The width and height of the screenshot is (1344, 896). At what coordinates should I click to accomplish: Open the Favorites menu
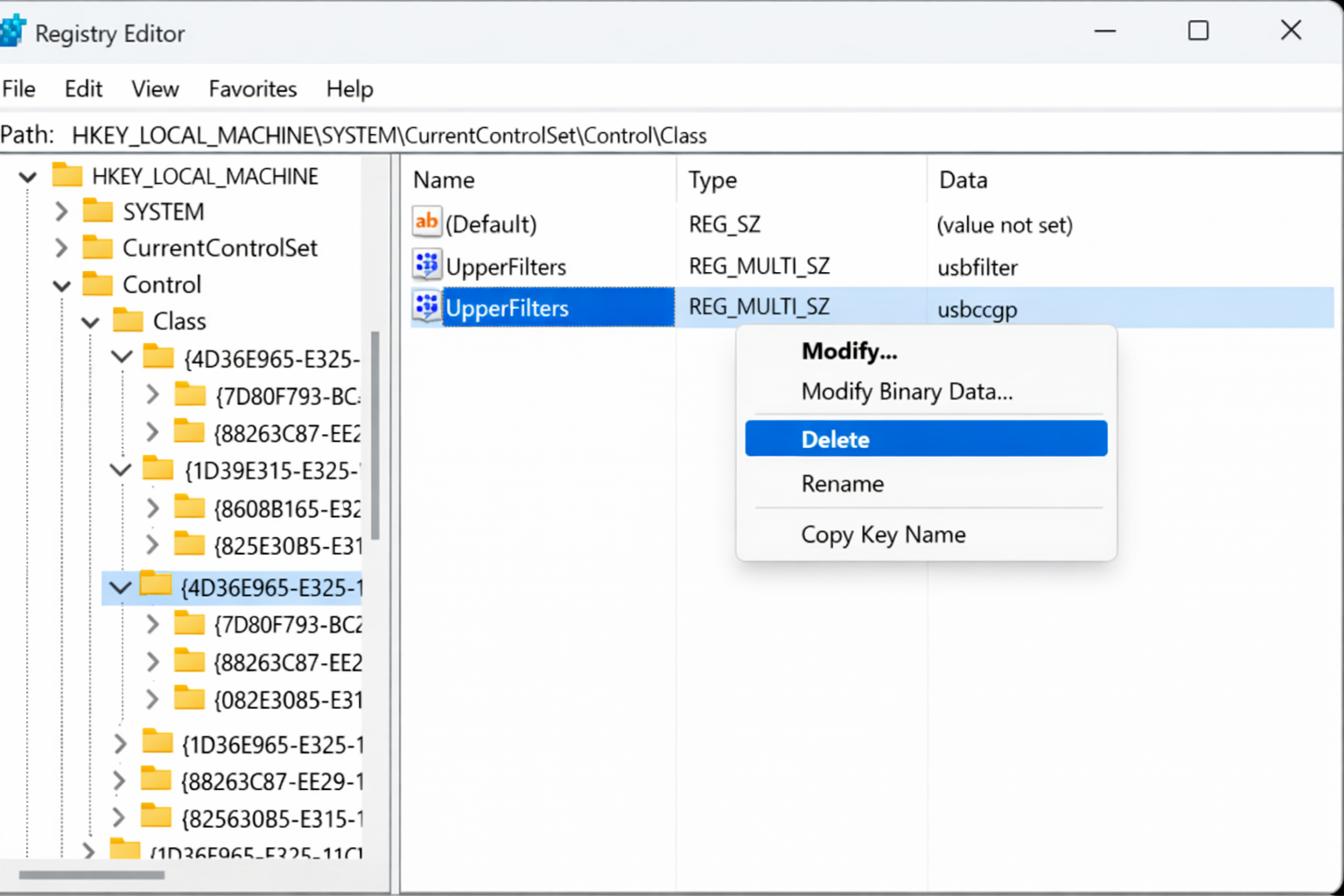252,88
